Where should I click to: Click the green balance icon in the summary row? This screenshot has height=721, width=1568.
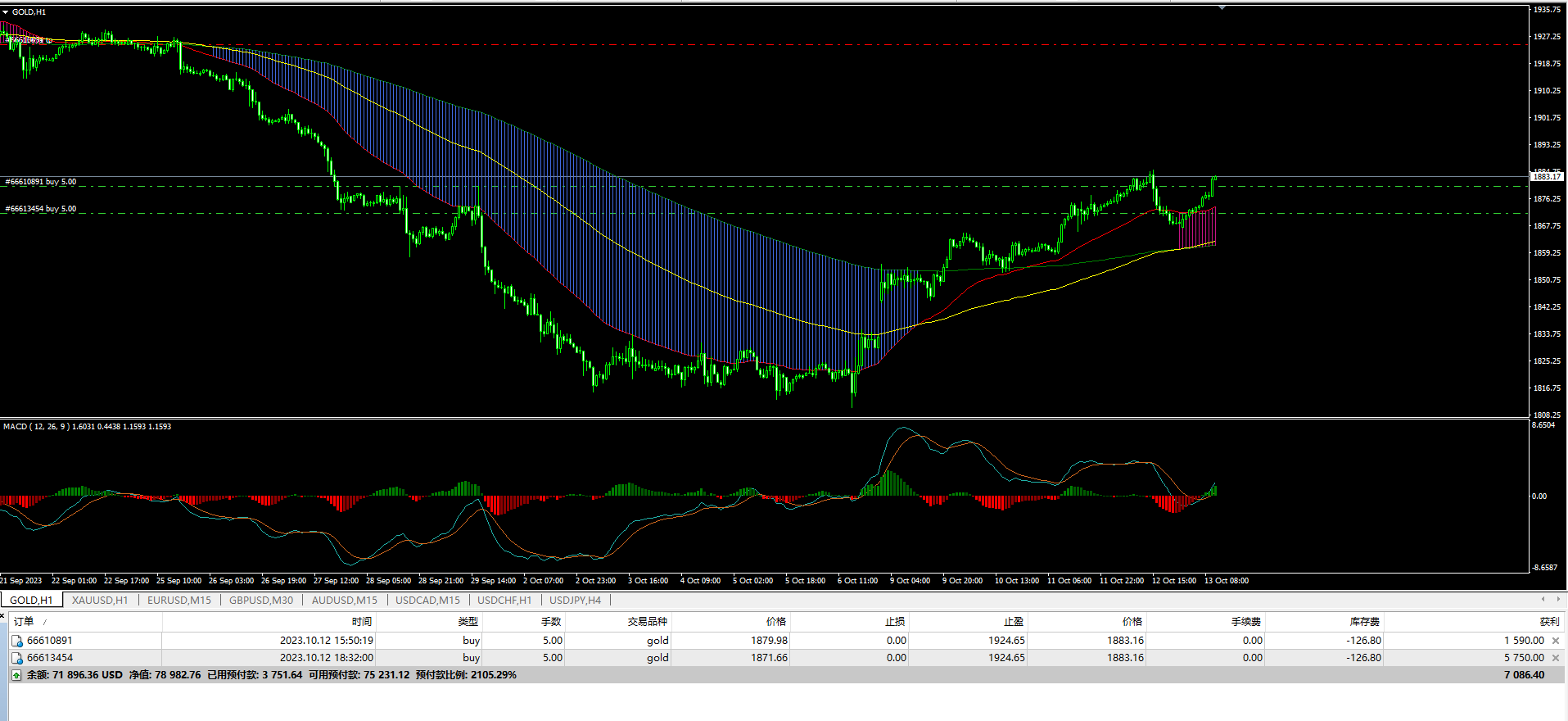pyautogui.click(x=16, y=675)
